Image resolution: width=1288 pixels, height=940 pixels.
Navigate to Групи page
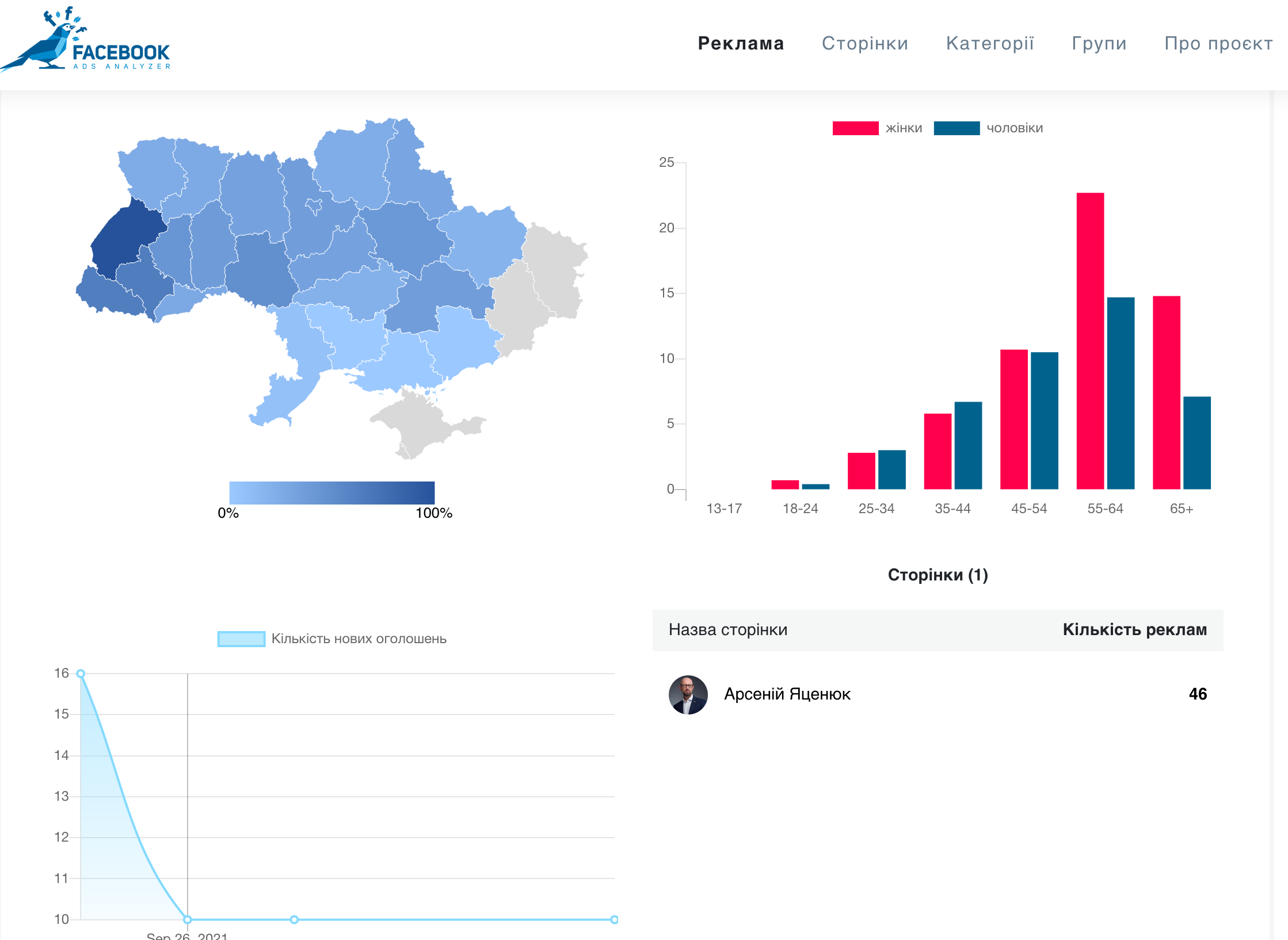tap(1099, 44)
